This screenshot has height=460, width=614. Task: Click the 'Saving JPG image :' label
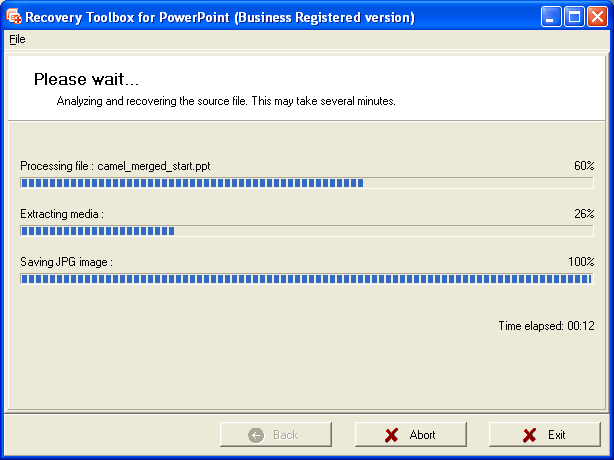point(67,262)
